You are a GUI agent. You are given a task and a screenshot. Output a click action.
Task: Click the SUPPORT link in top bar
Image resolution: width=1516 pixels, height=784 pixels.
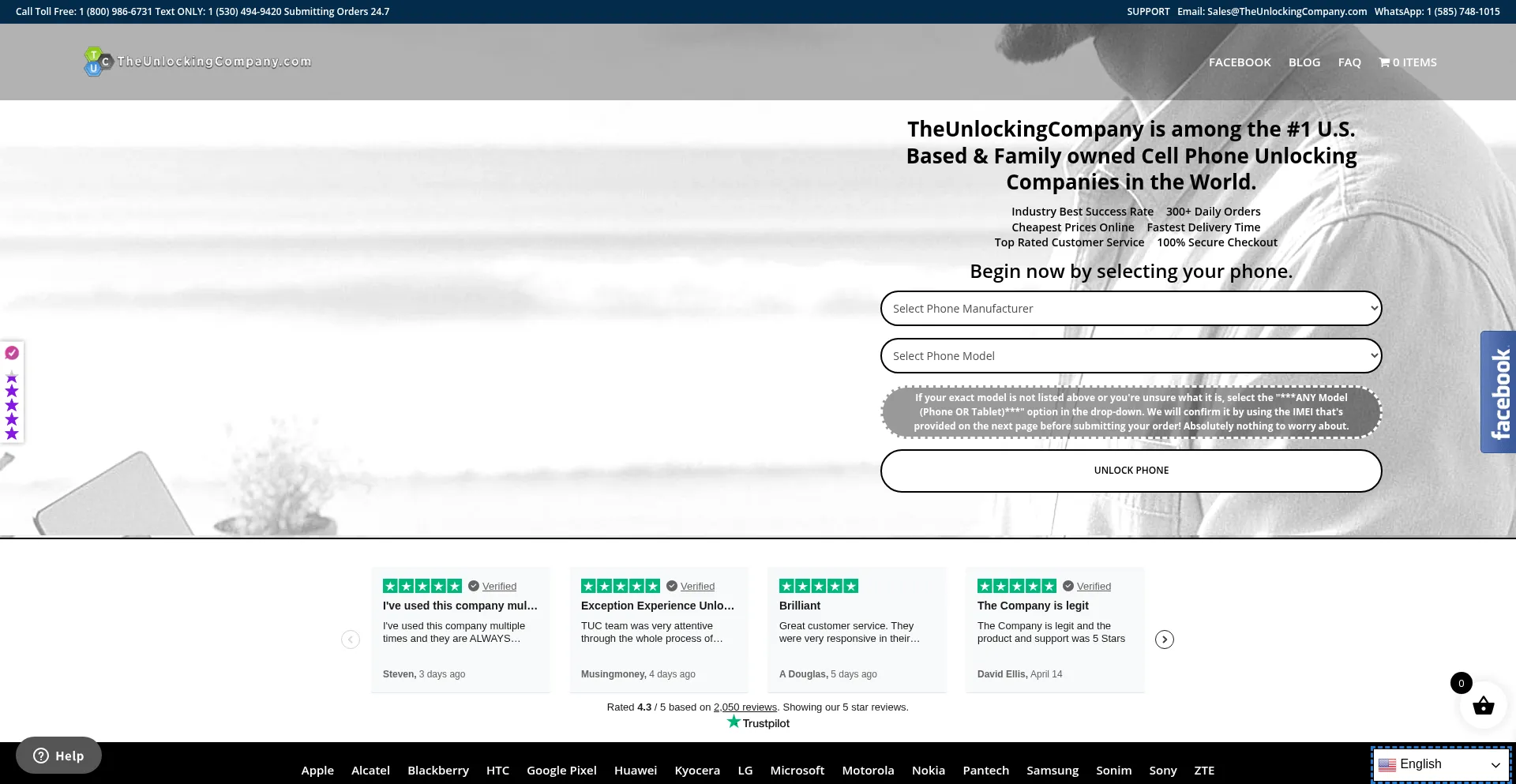[x=1148, y=12]
